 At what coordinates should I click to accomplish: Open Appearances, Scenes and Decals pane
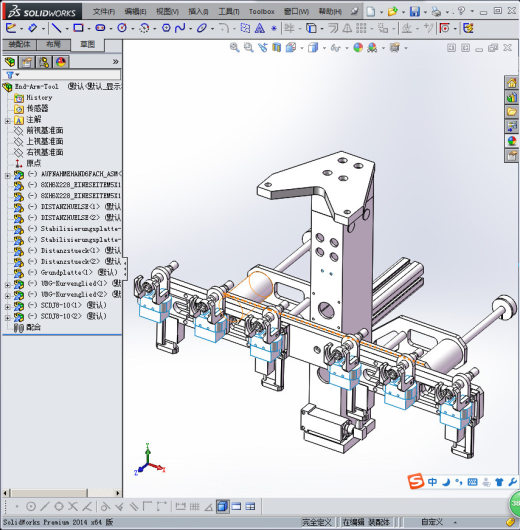[x=512, y=141]
